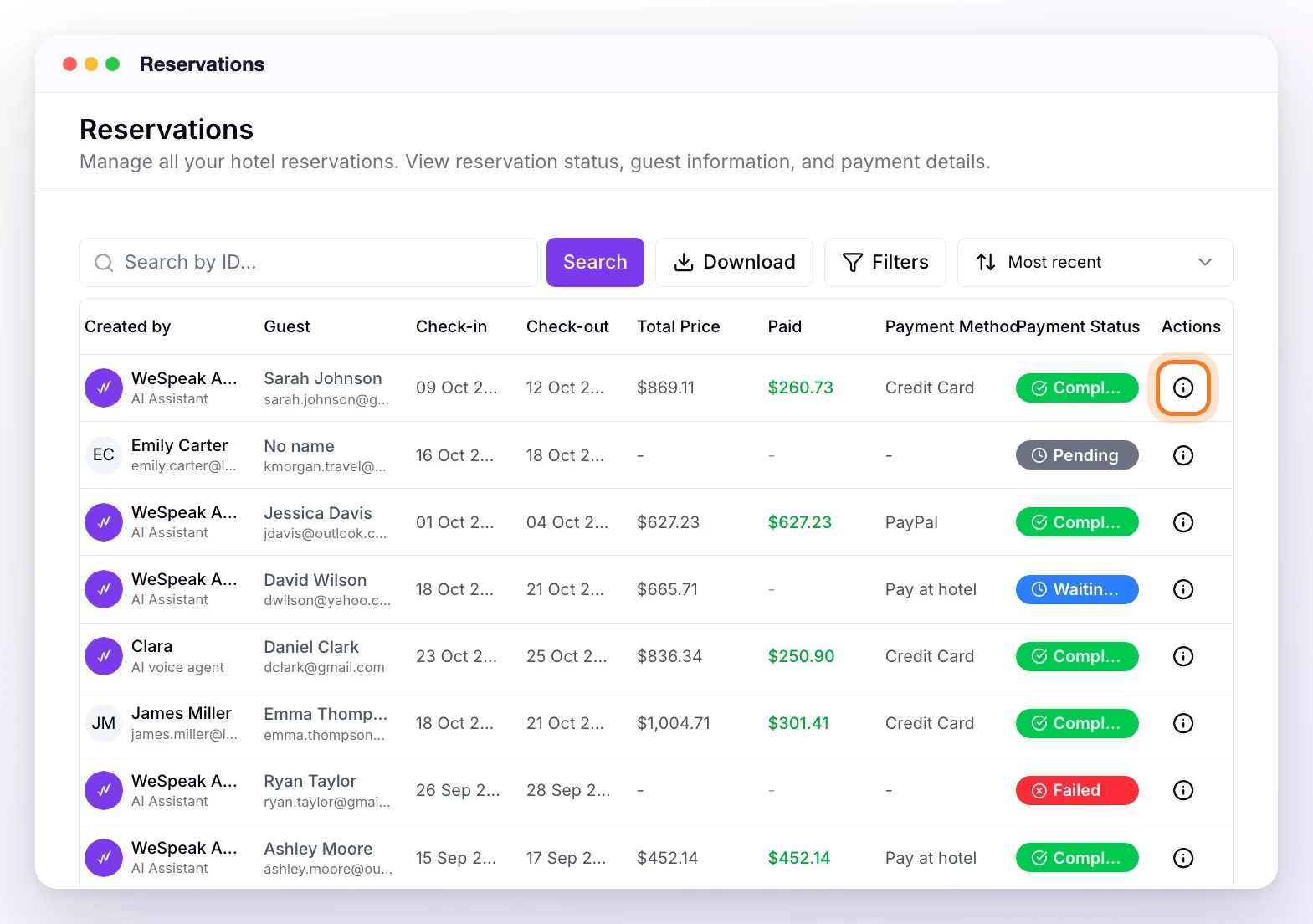Viewport: 1313px width, 924px height.
Task: Focus the Search by ID field
Action: (x=308, y=262)
